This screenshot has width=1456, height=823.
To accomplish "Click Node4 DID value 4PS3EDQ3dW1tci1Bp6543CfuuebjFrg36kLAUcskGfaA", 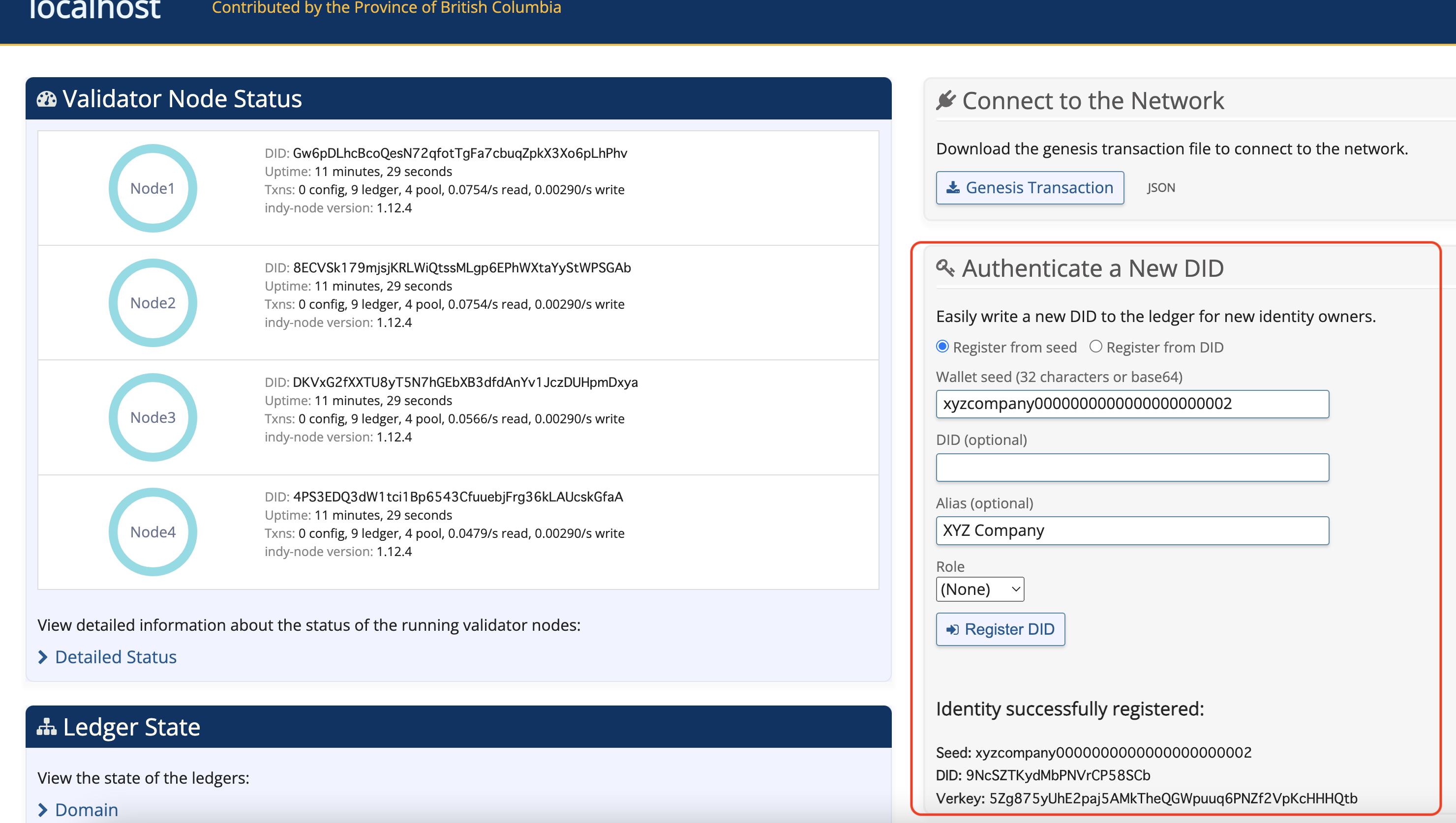I will (x=458, y=497).
